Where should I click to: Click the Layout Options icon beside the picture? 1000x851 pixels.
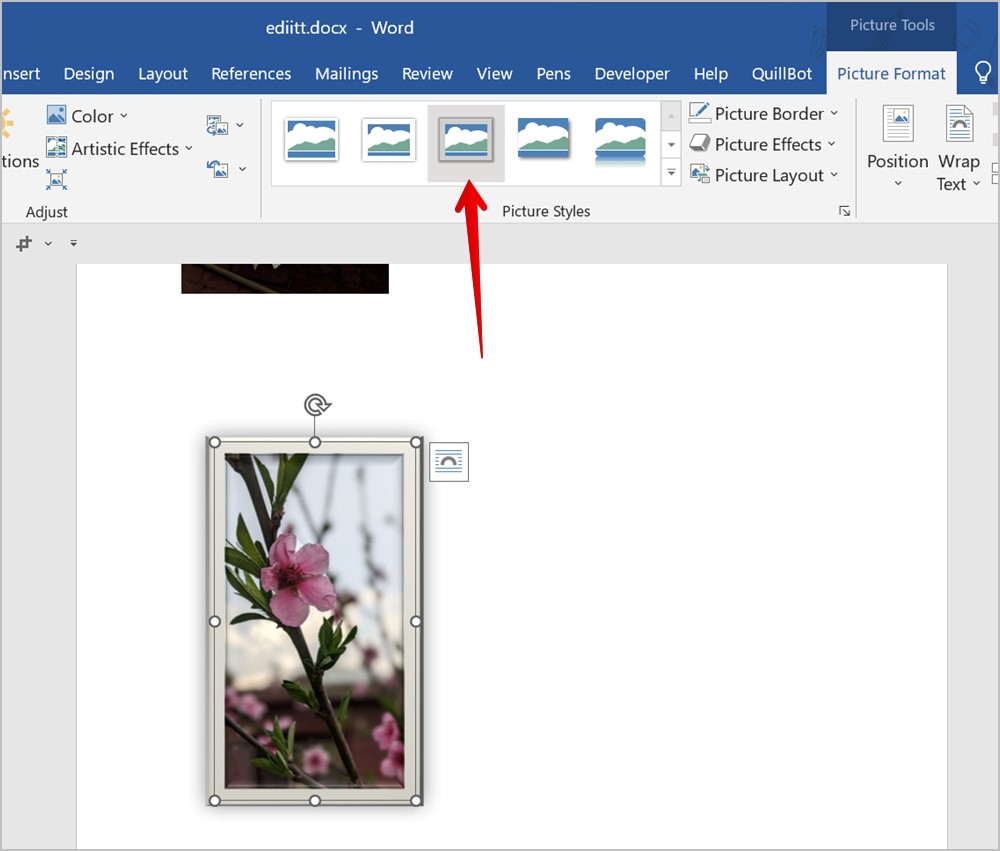(448, 461)
